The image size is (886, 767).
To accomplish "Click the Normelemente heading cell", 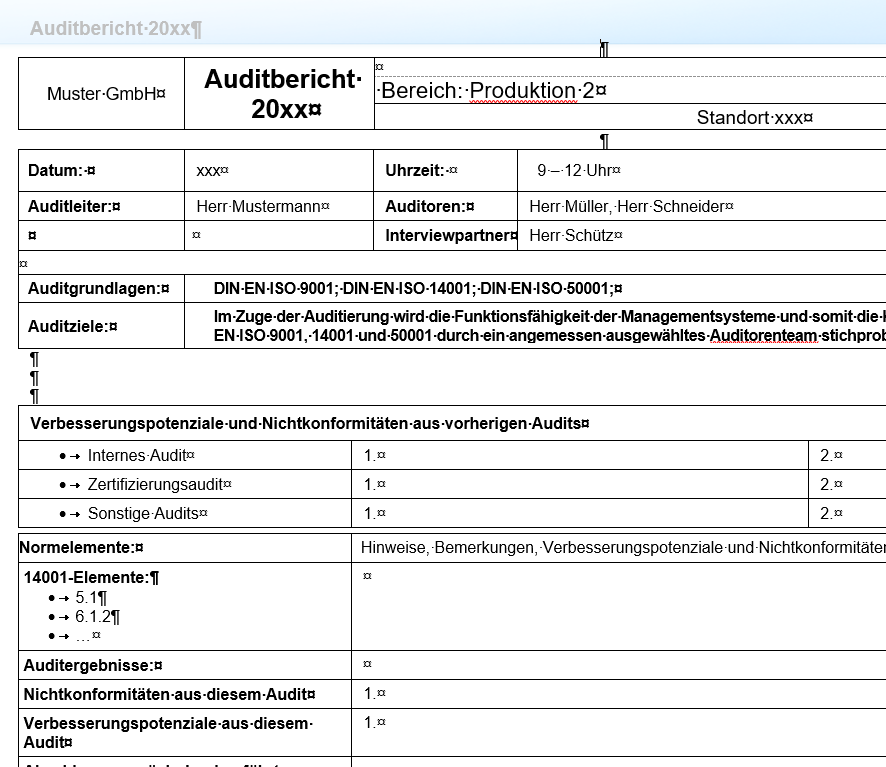I will [81, 548].
